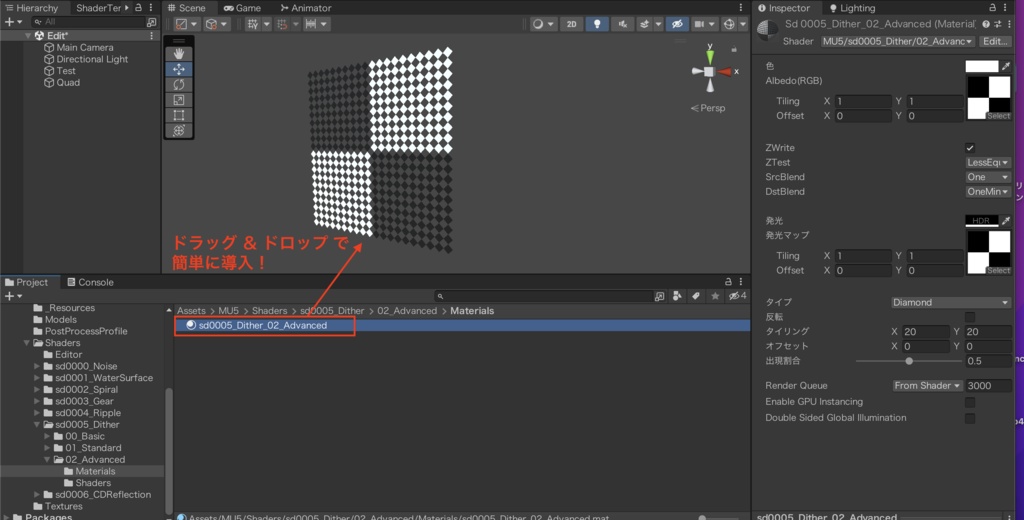Select the Scale tool
This screenshot has width=1024, height=520.
click(178, 100)
